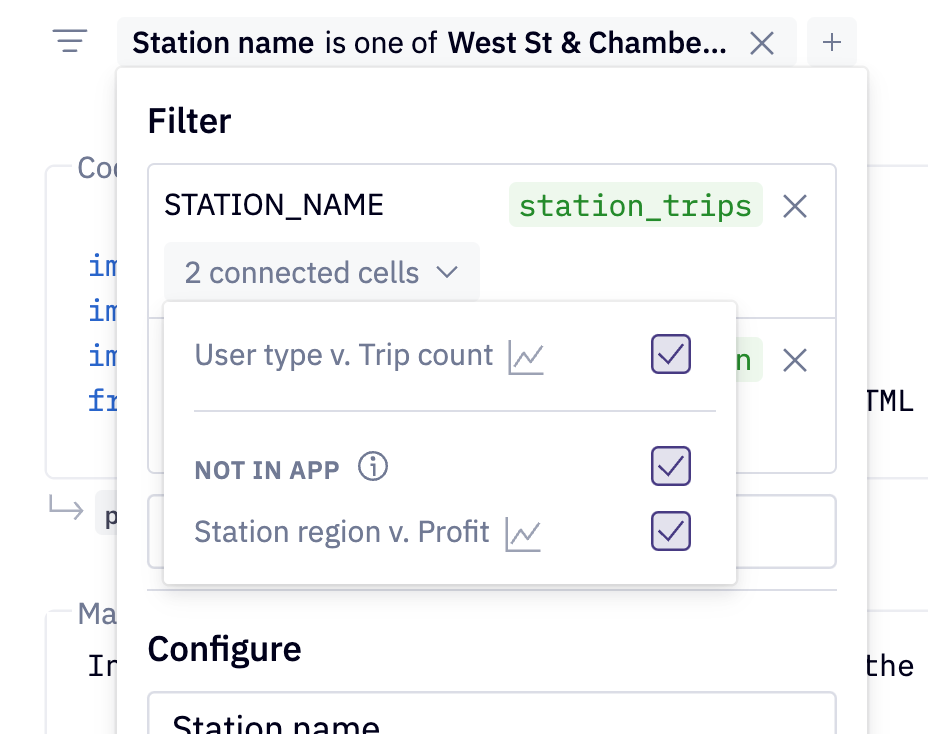Viewport: 928px width, 734px height.
Task: Click the chart icon beside User type v. Trip count
Action: pyautogui.click(x=527, y=355)
